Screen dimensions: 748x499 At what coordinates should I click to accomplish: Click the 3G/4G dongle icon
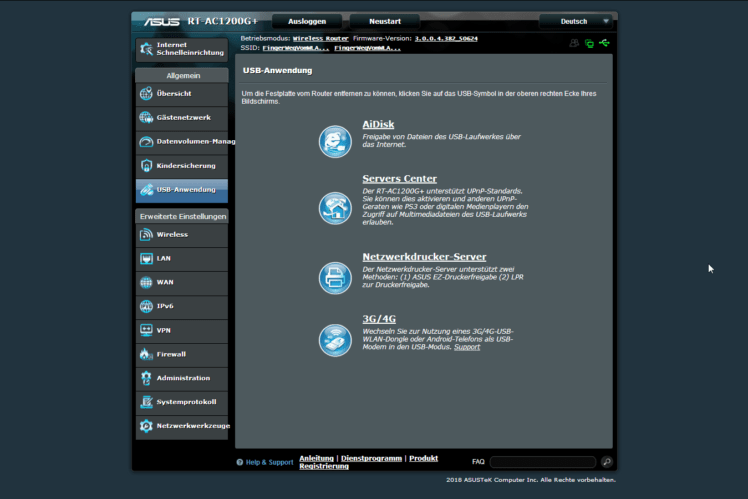[x=335, y=341]
